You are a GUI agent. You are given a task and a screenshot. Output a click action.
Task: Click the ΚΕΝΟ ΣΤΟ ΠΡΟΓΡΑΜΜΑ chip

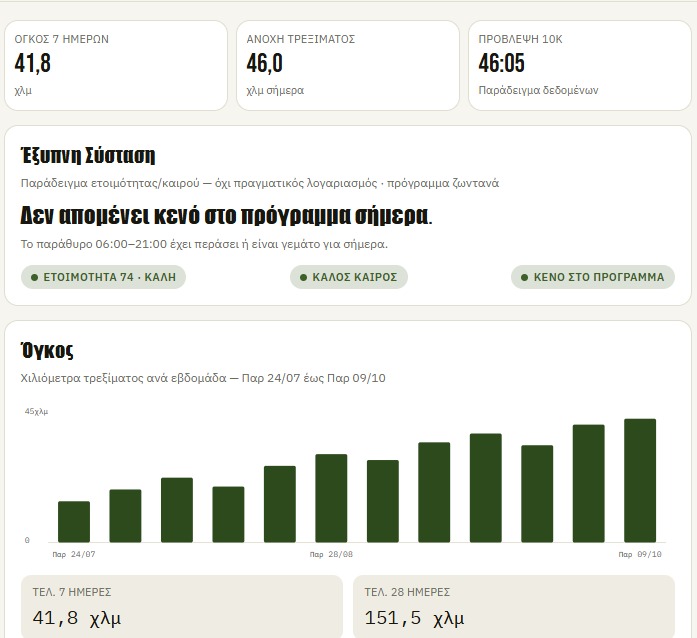point(593,277)
